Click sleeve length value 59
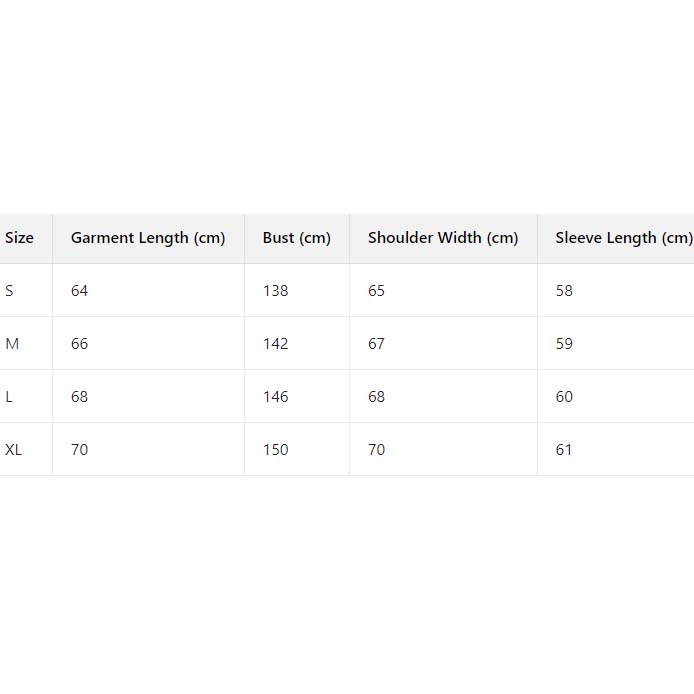Viewport: 694px width, 694px height. [x=564, y=344]
